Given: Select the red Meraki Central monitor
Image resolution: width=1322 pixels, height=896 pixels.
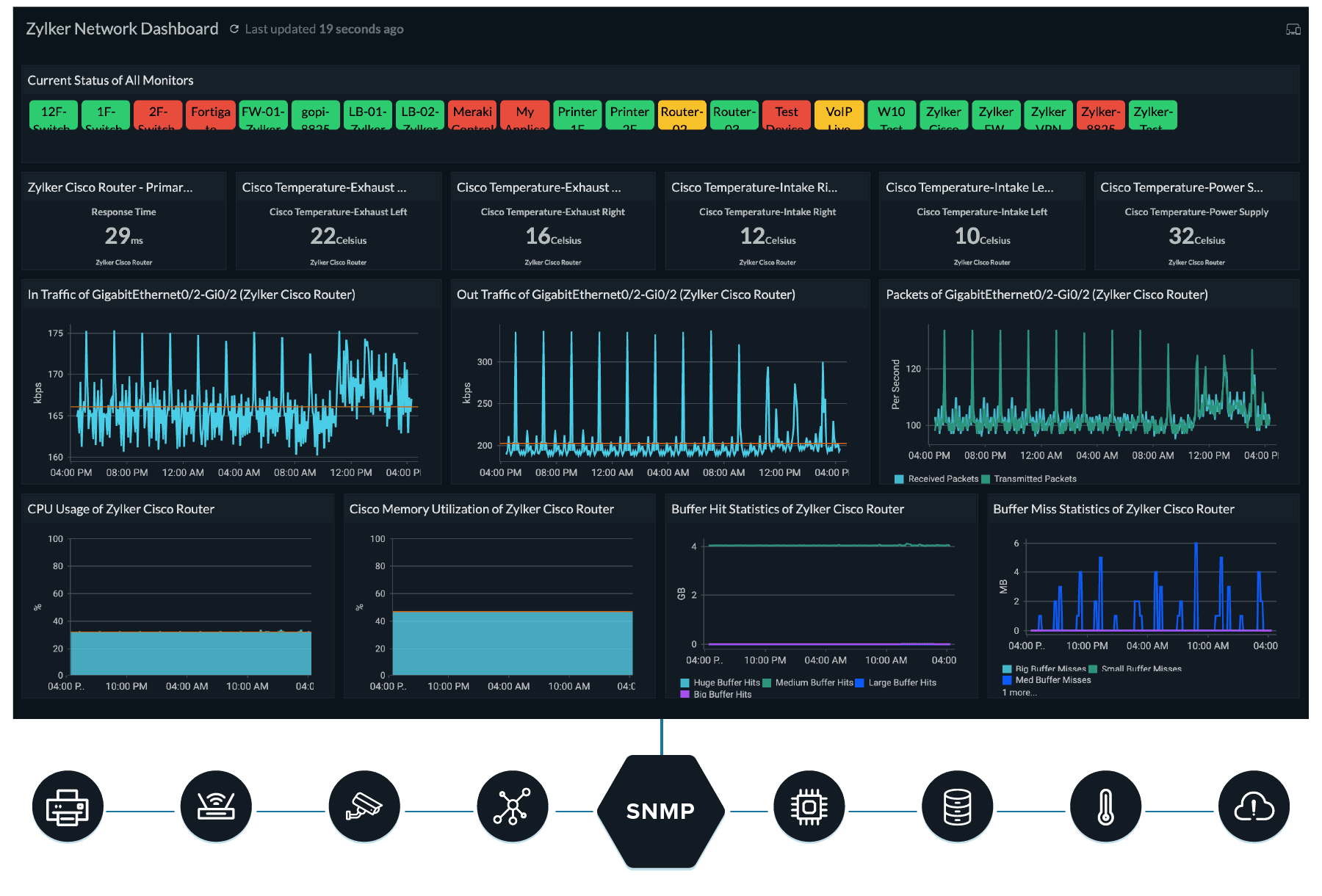Looking at the screenshot, I should (x=472, y=115).
